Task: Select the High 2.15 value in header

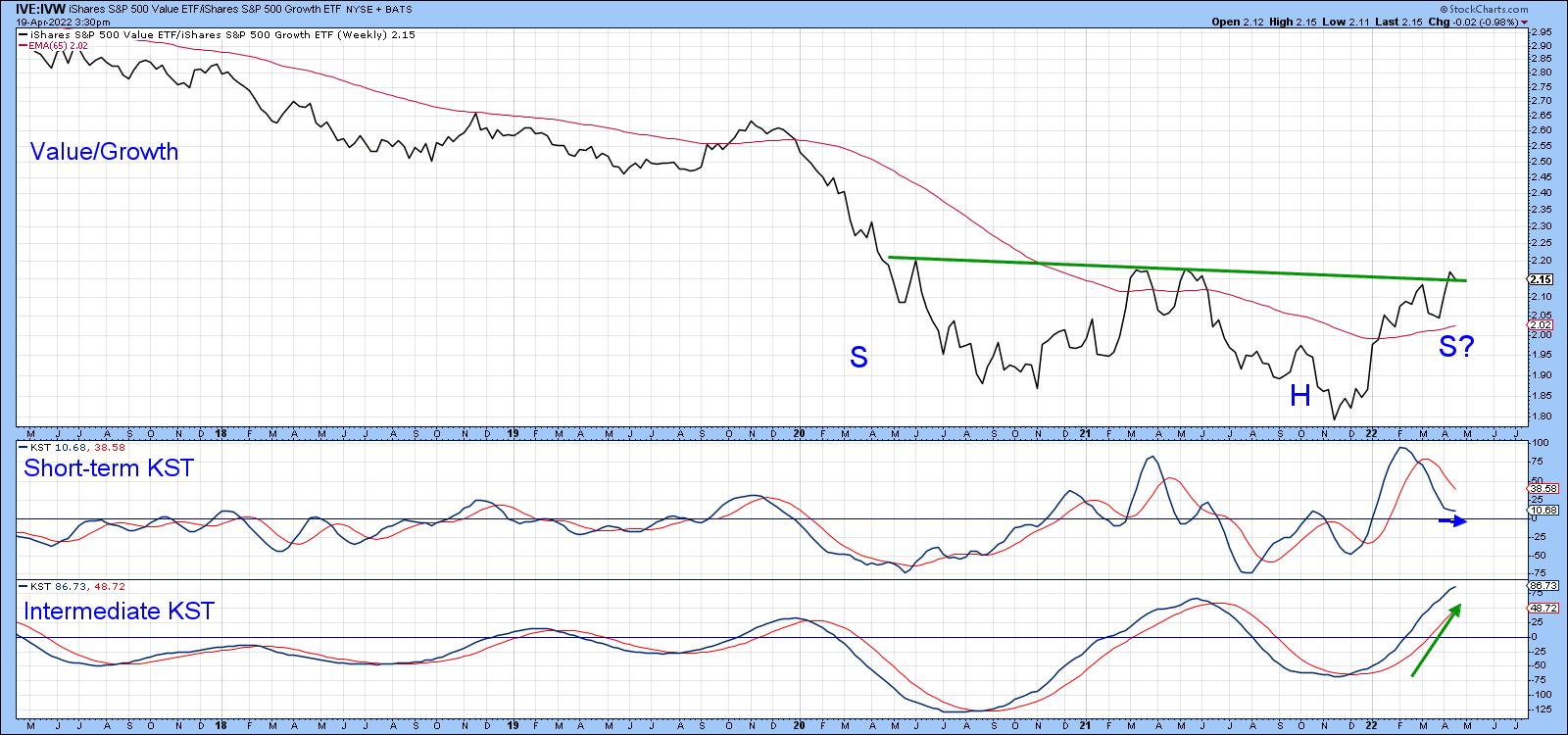Action: tap(1293, 23)
